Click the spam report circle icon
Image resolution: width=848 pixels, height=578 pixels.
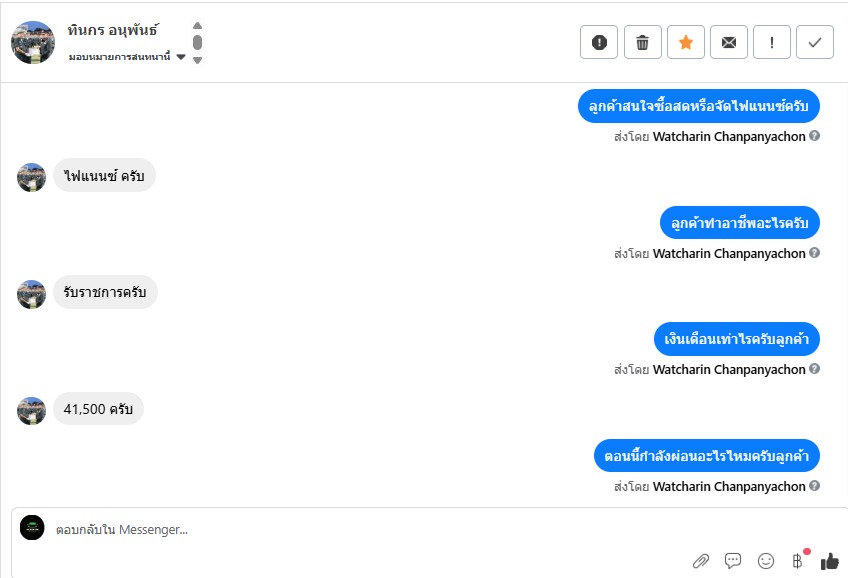[599, 42]
